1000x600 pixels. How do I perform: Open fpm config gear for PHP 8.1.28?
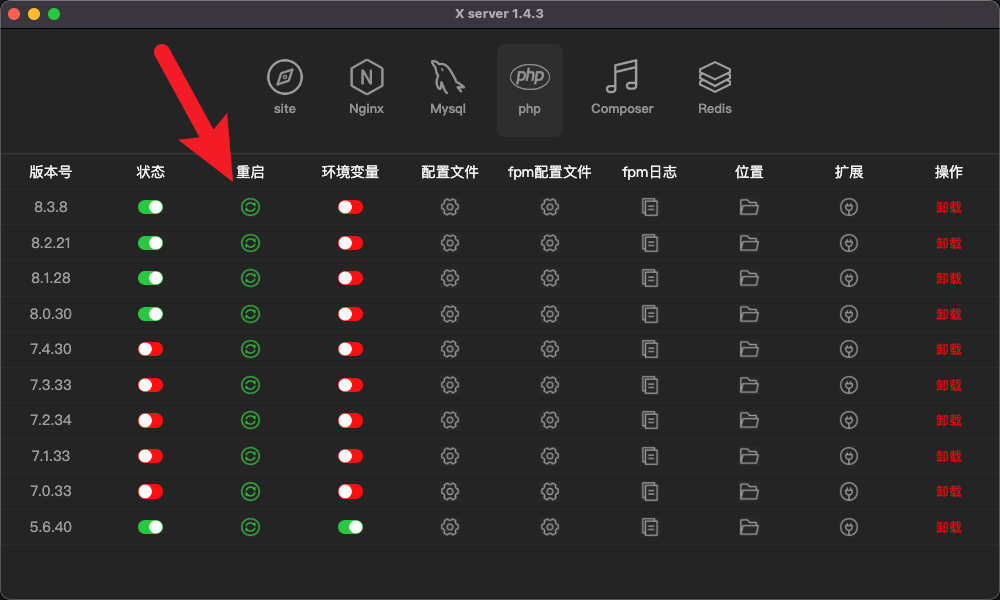[x=550, y=278]
